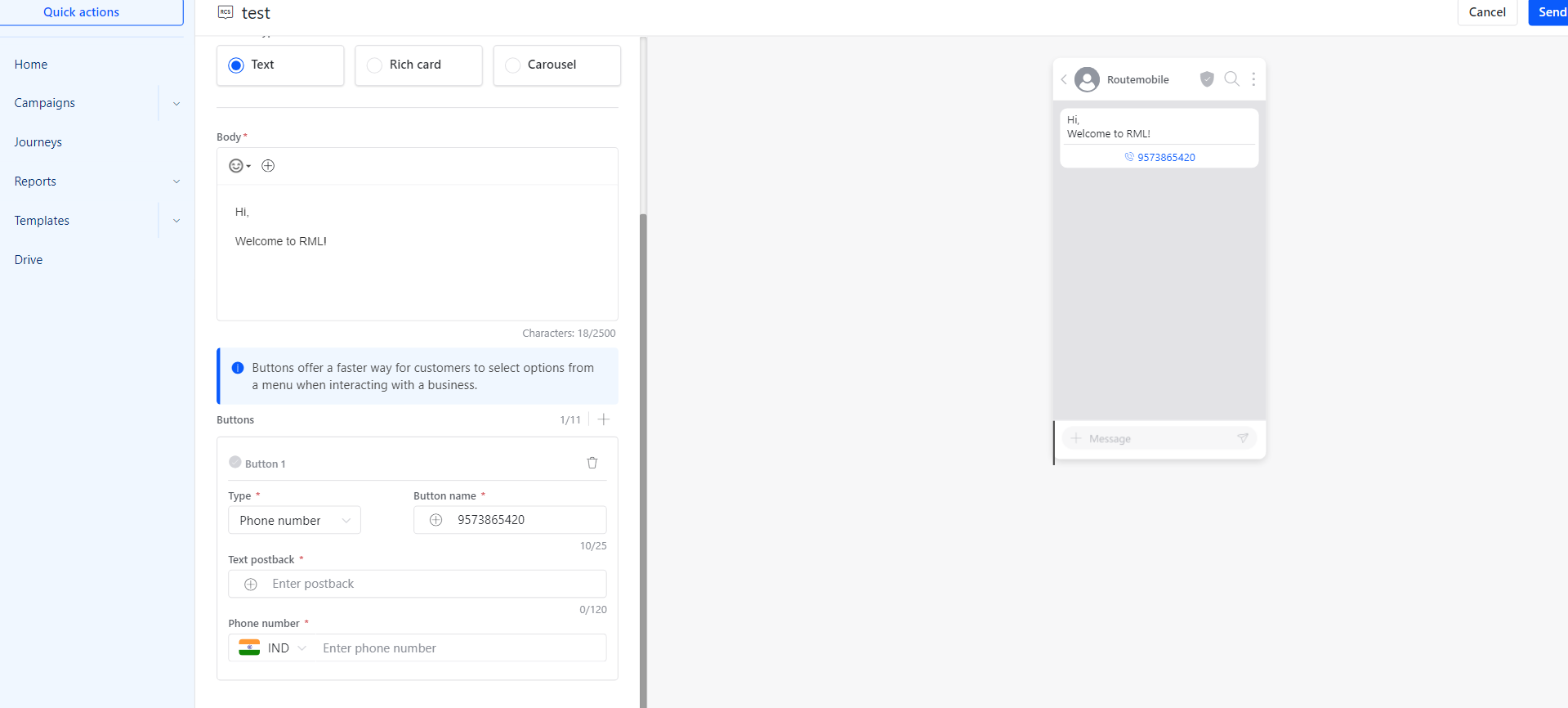Open emoji dropdown caret
Screen dimensions: 1568x708
coord(248,167)
